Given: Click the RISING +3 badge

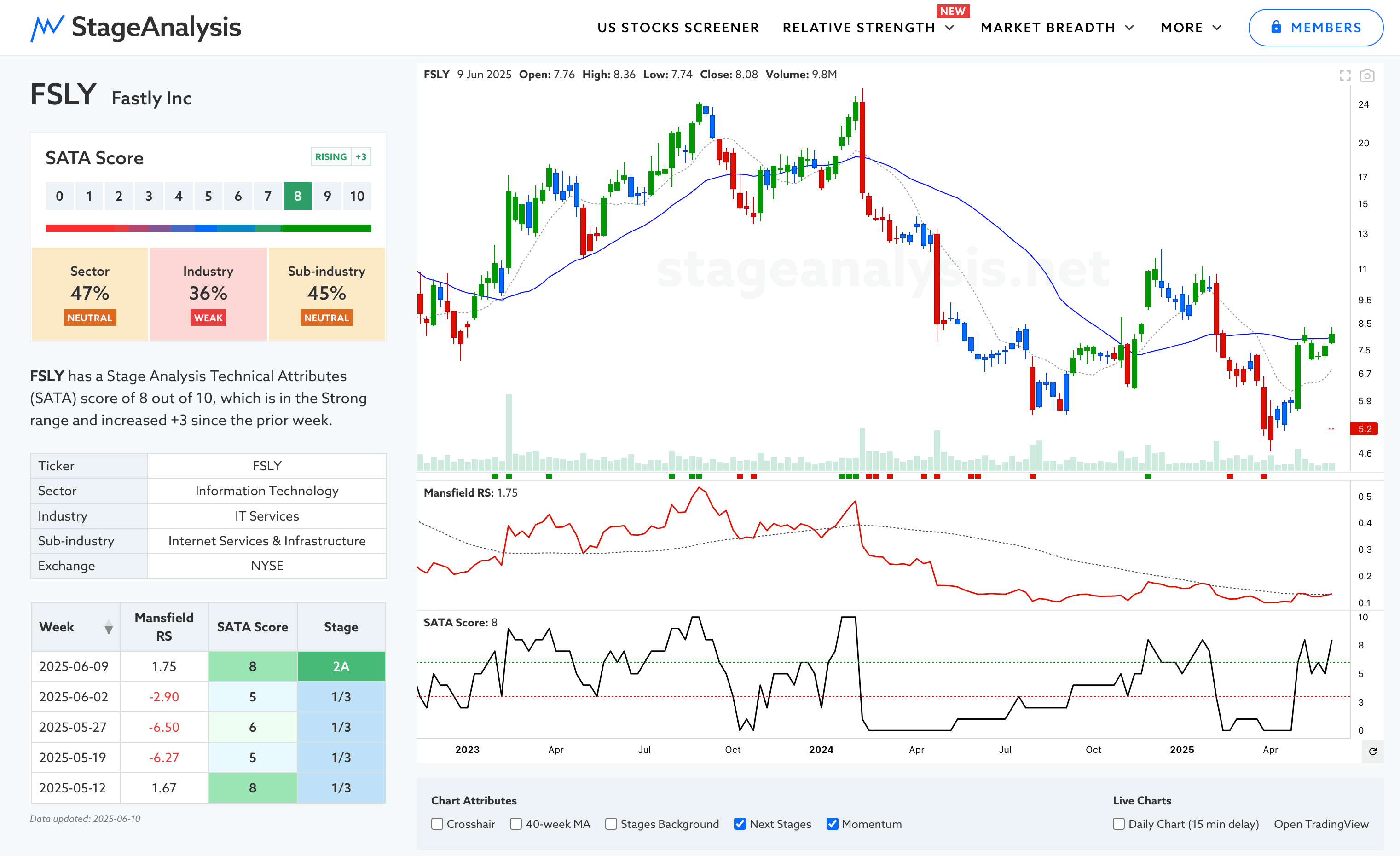Looking at the screenshot, I should (341, 157).
